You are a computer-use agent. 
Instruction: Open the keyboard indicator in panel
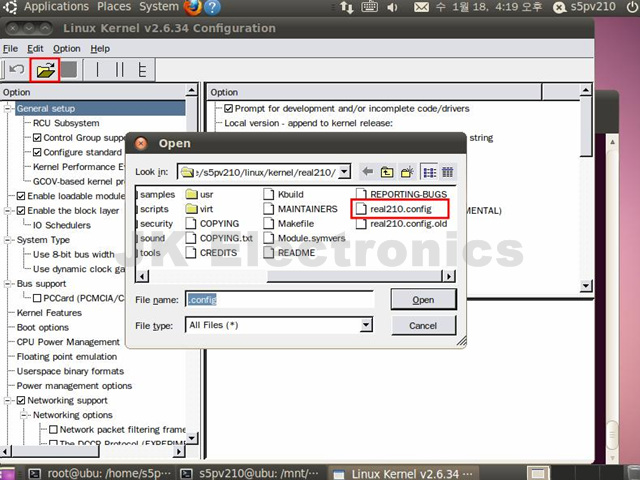(x=369, y=7)
